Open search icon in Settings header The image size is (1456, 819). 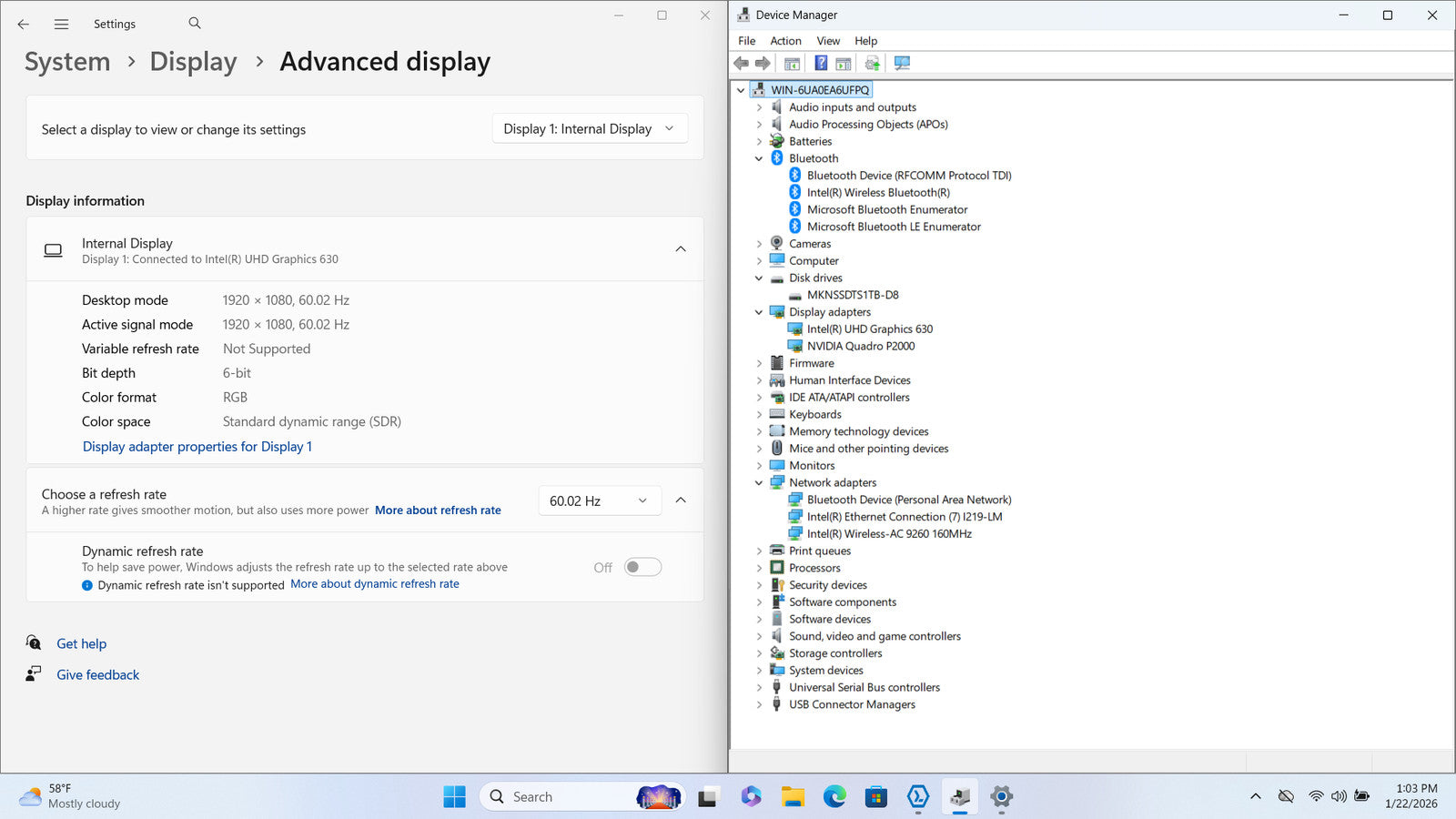click(x=195, y=24)
